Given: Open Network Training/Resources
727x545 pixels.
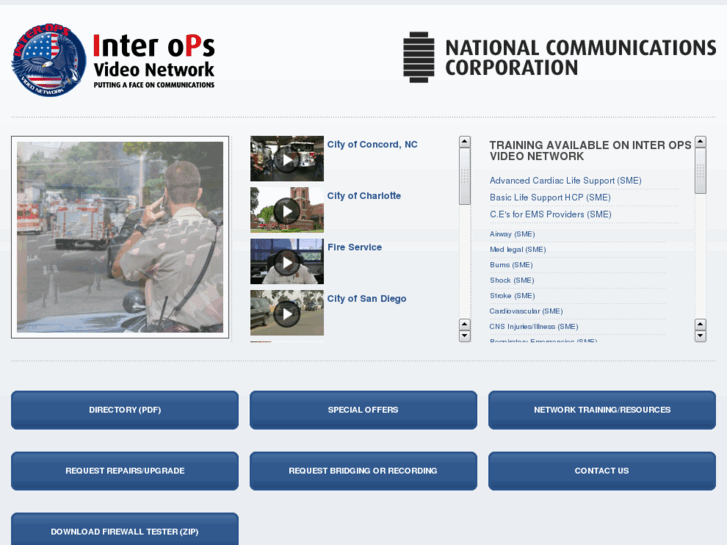Looking at the screenshot, I should tap(602, 410).
